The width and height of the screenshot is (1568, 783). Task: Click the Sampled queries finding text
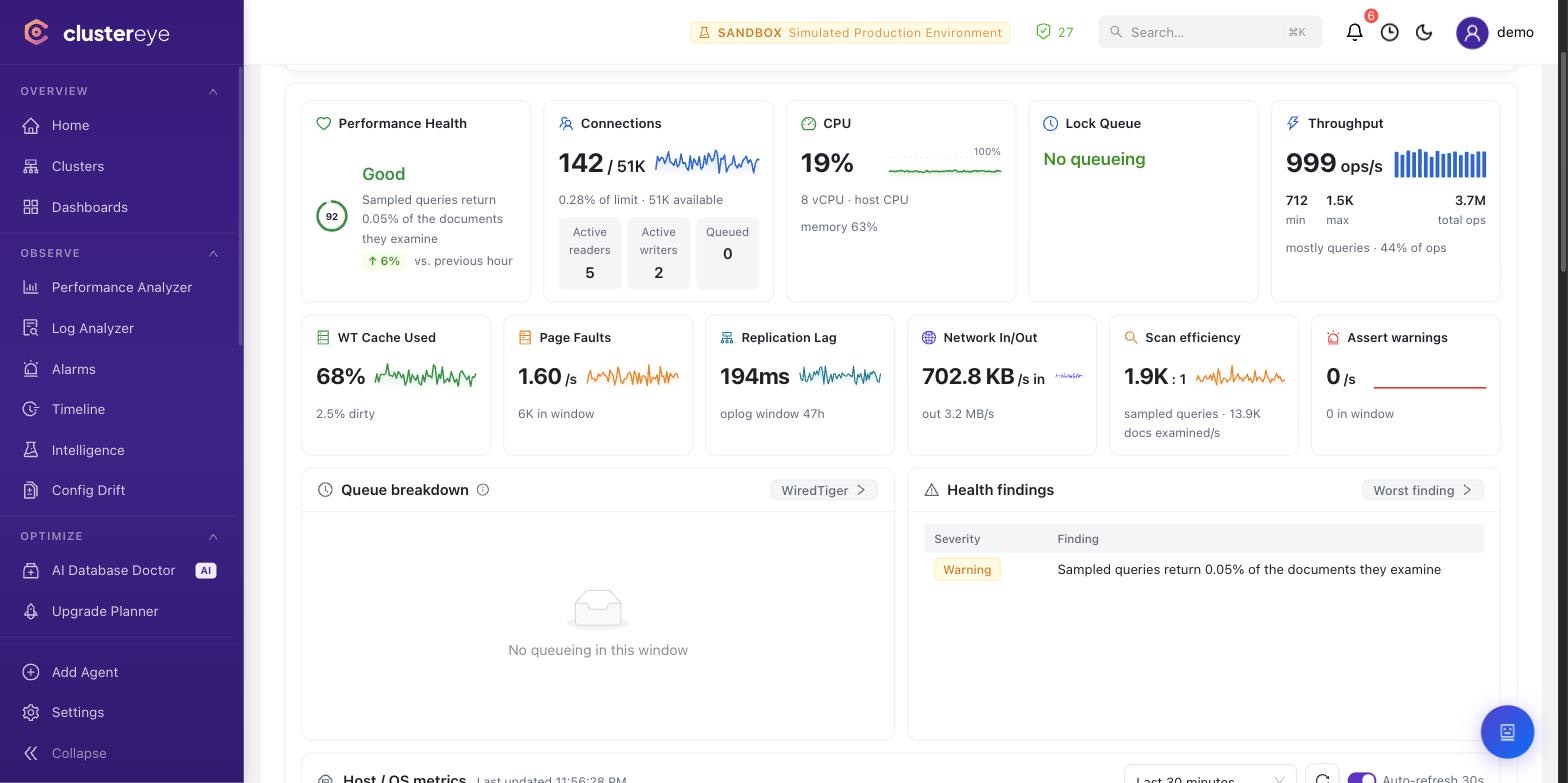1249,570
